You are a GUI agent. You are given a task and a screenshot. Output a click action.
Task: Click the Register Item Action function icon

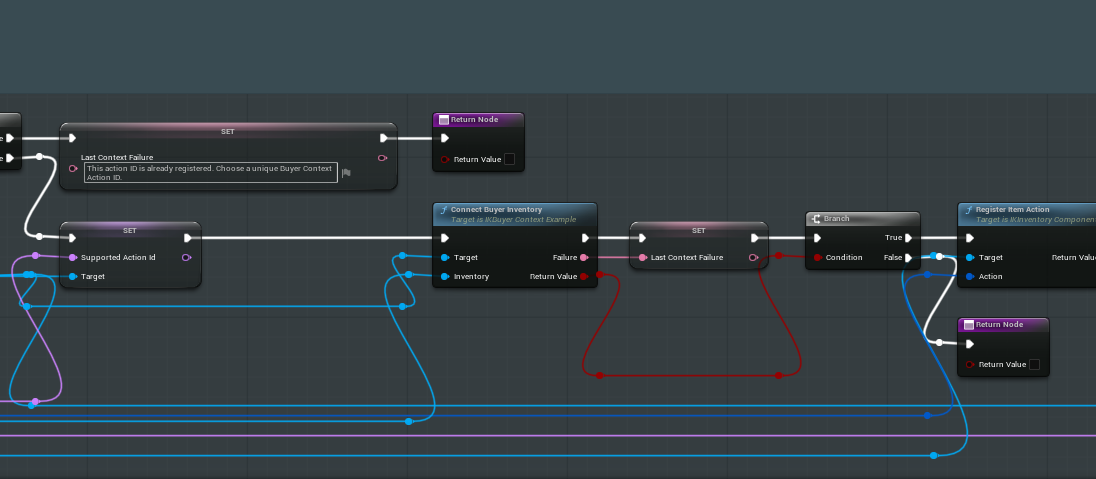point(968,210)
